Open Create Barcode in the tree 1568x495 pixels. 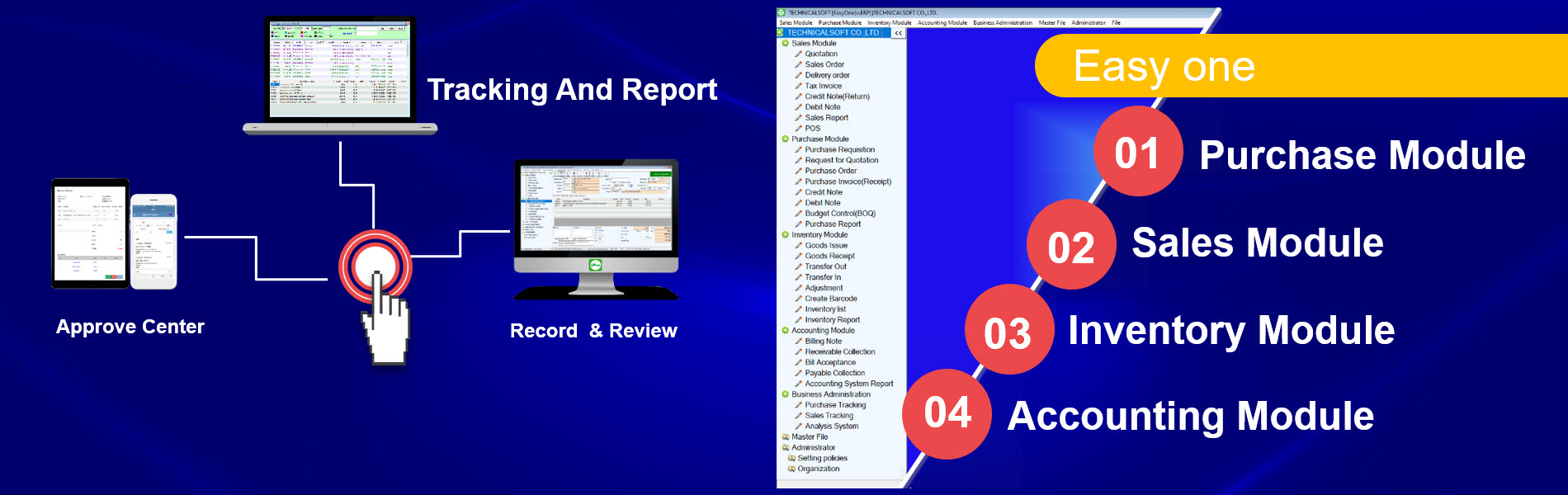(x=831, y=299)
